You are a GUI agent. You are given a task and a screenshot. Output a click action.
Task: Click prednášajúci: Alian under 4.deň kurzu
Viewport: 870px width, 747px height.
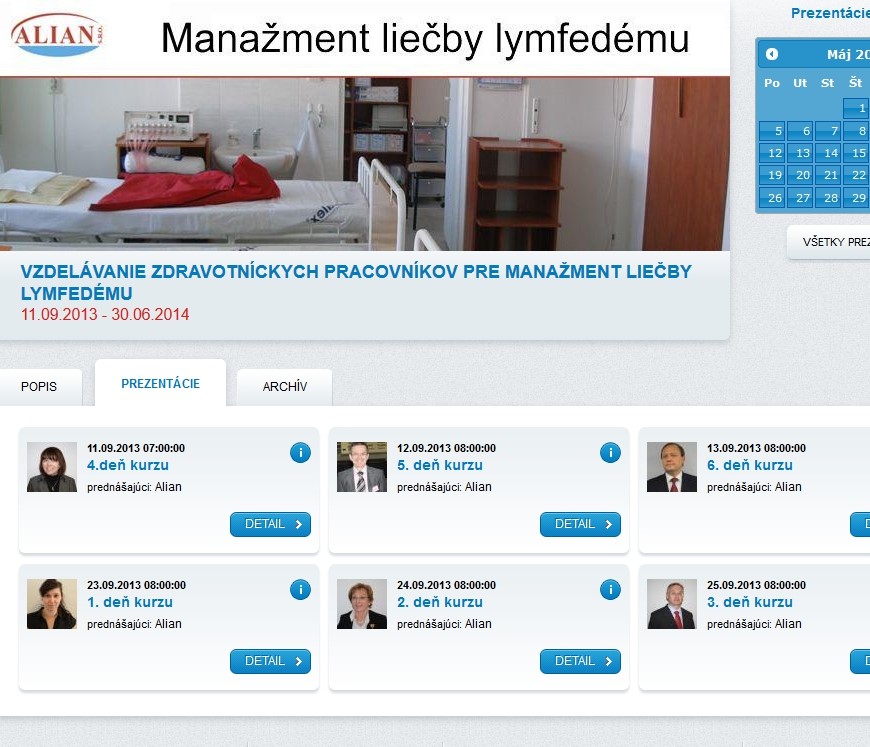tap(134, 487)
